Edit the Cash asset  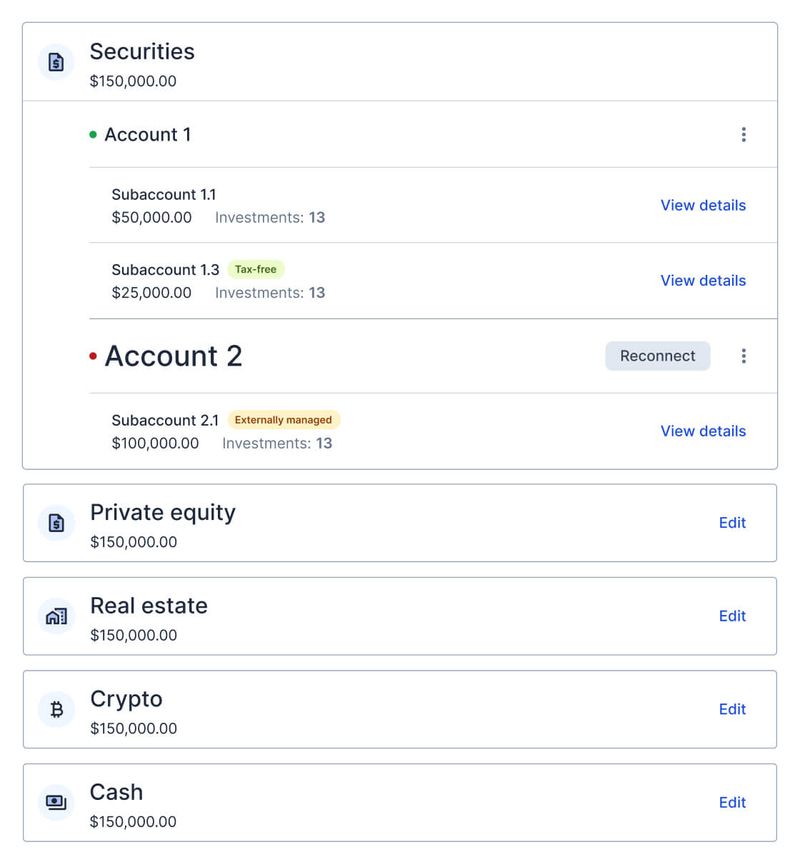732,802
